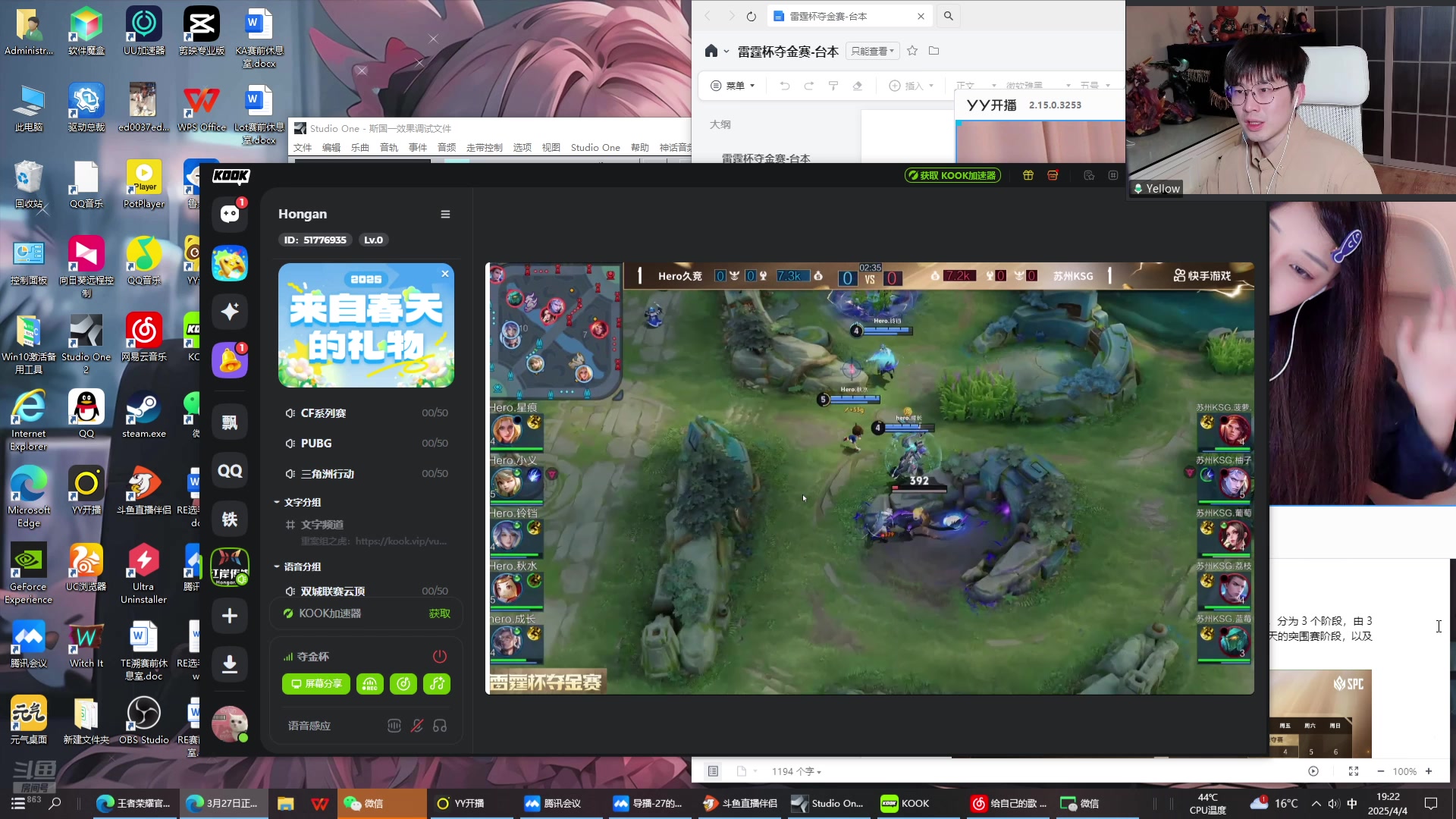Start document presentation play button
The height and width of the screenshot is (819, 1456).
tap(1313, 771)
